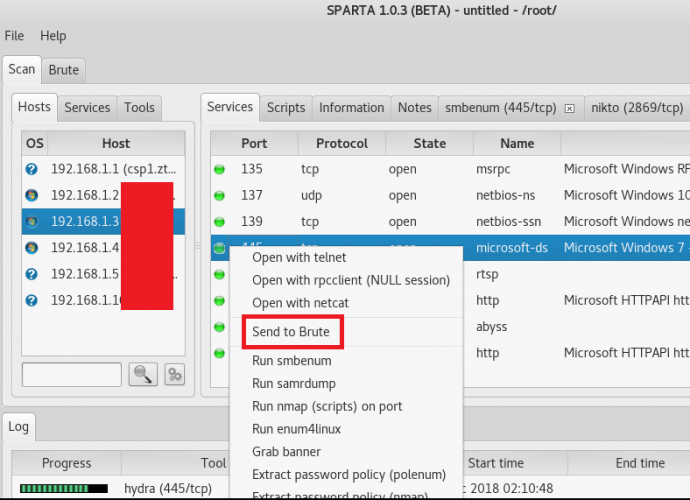This screenshot has width=690, height=500.
Task: Select host 192.168.1.1 (csp1.zt...)
Action: point(114,169)
